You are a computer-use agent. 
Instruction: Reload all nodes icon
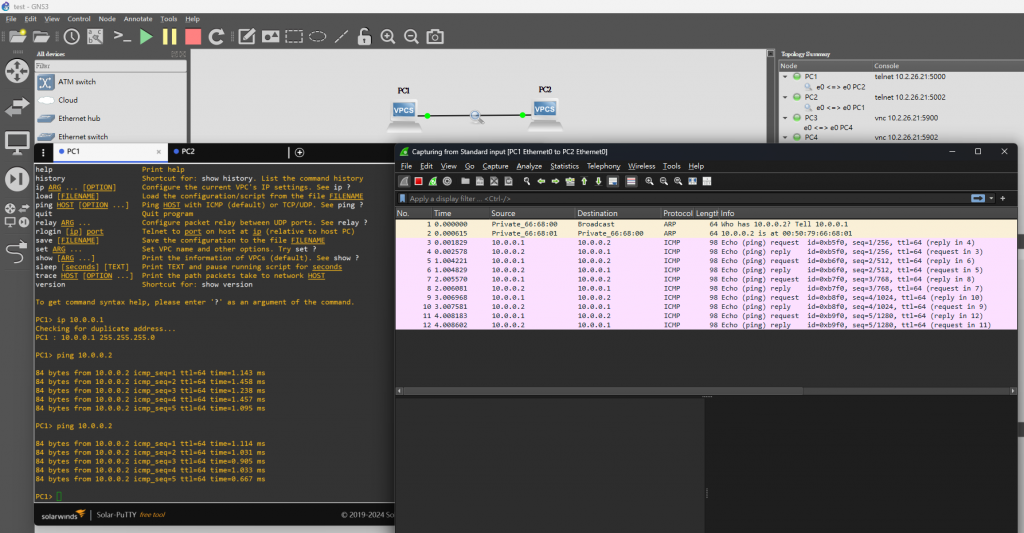click(216, 37)
